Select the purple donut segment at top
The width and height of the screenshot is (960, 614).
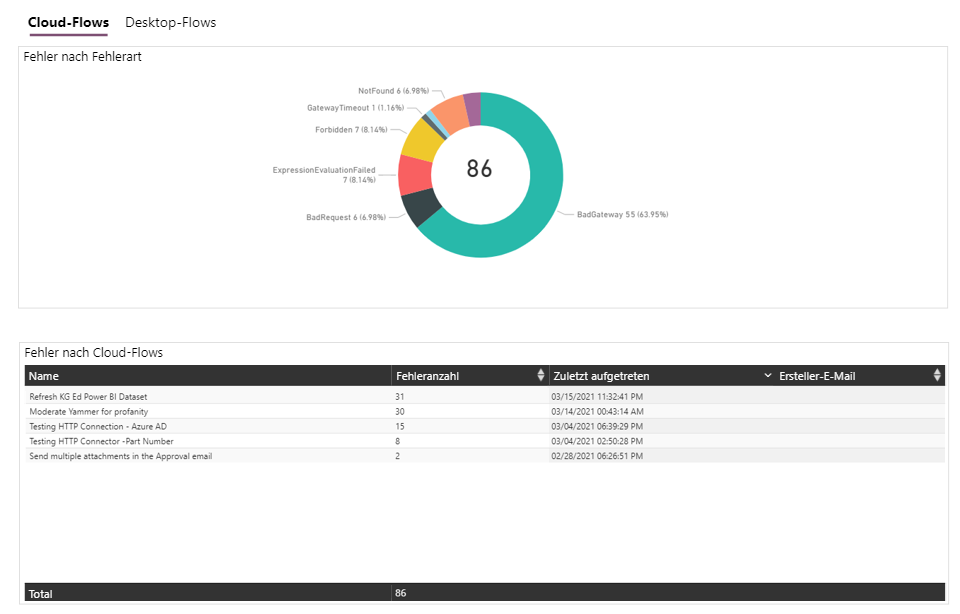tap(472, 108)
